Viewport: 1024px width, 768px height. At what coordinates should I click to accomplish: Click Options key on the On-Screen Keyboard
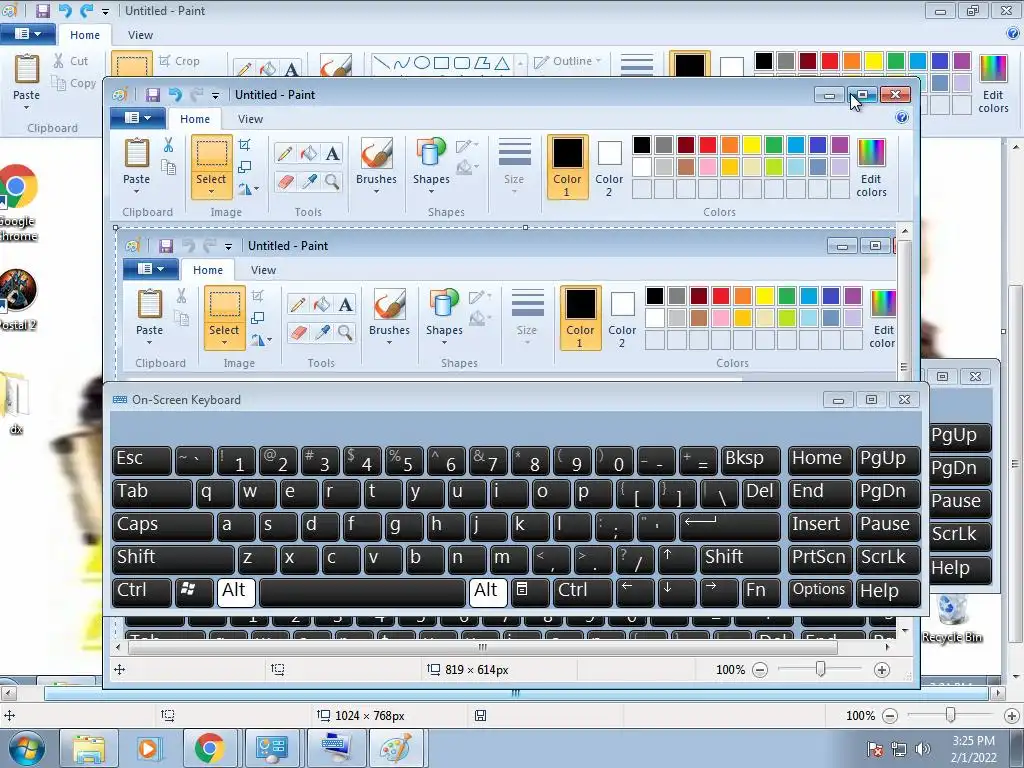click(x=818, y=590)
